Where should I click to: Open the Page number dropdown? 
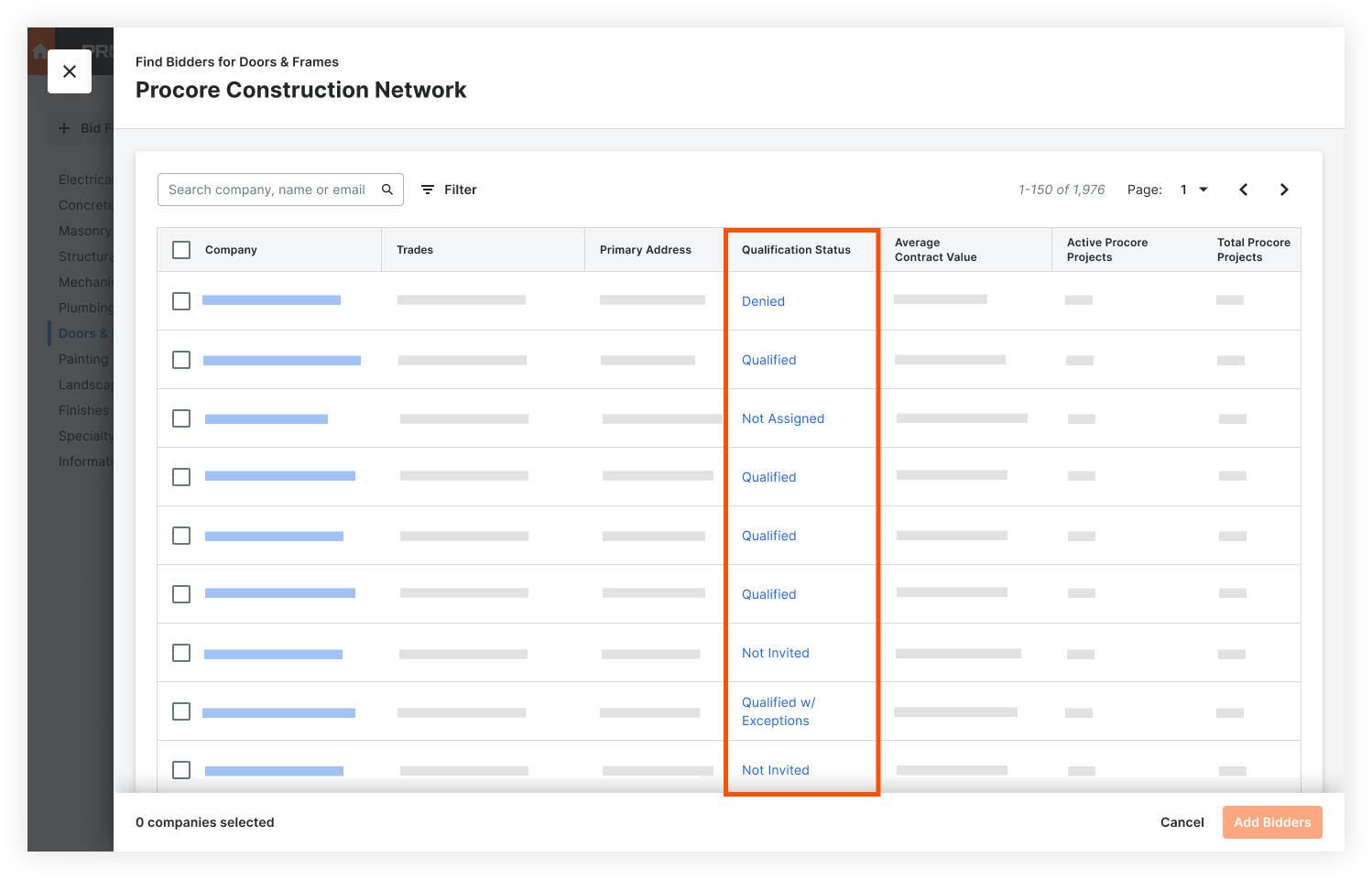click(1194, 190)
